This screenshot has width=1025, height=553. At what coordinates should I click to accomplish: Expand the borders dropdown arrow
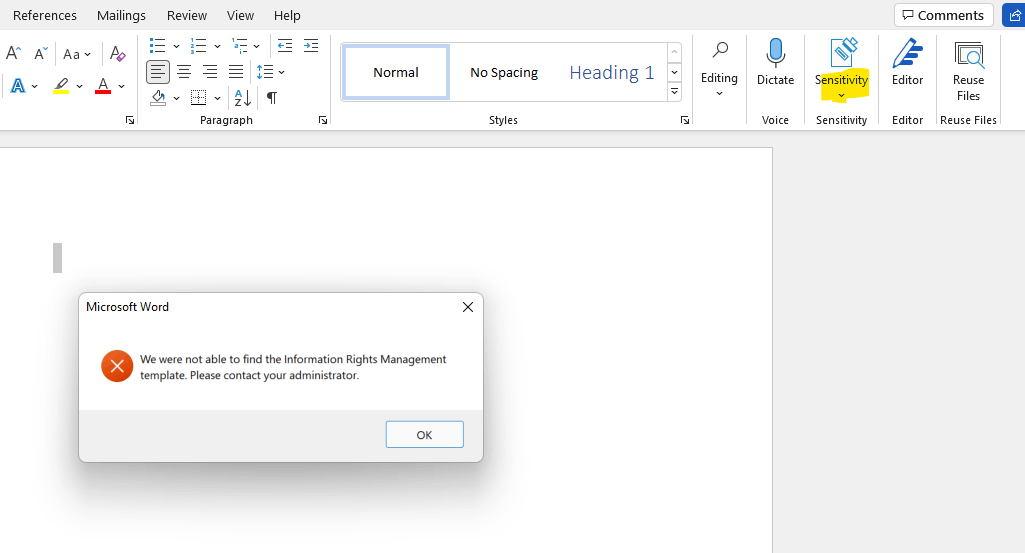coord(217,99)
